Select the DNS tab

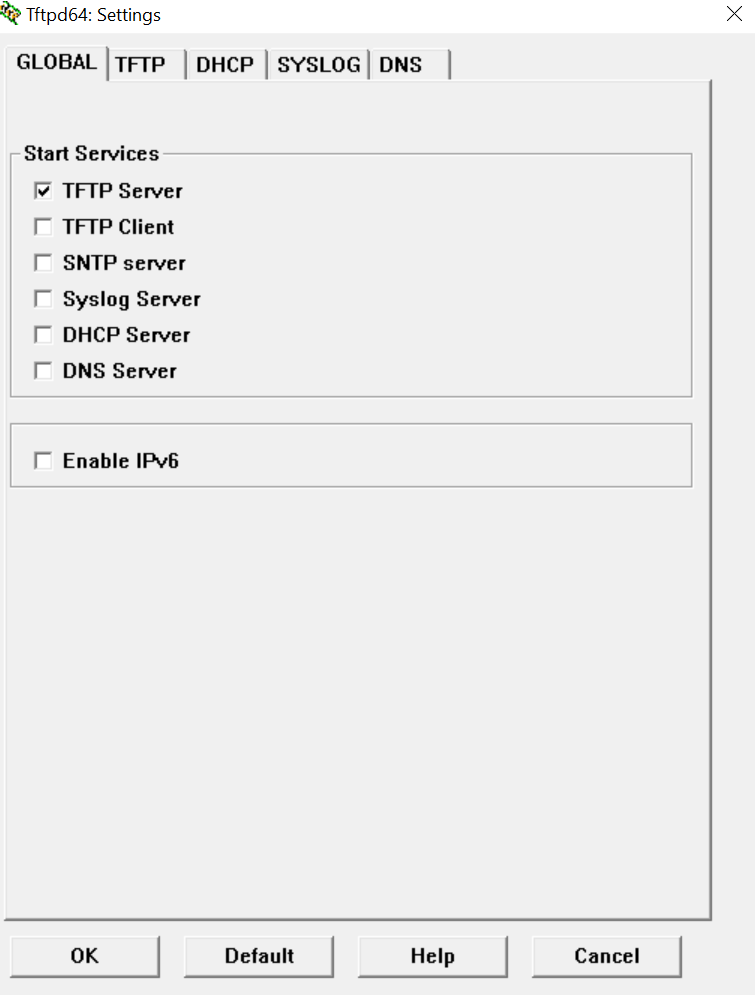(401, 65)
